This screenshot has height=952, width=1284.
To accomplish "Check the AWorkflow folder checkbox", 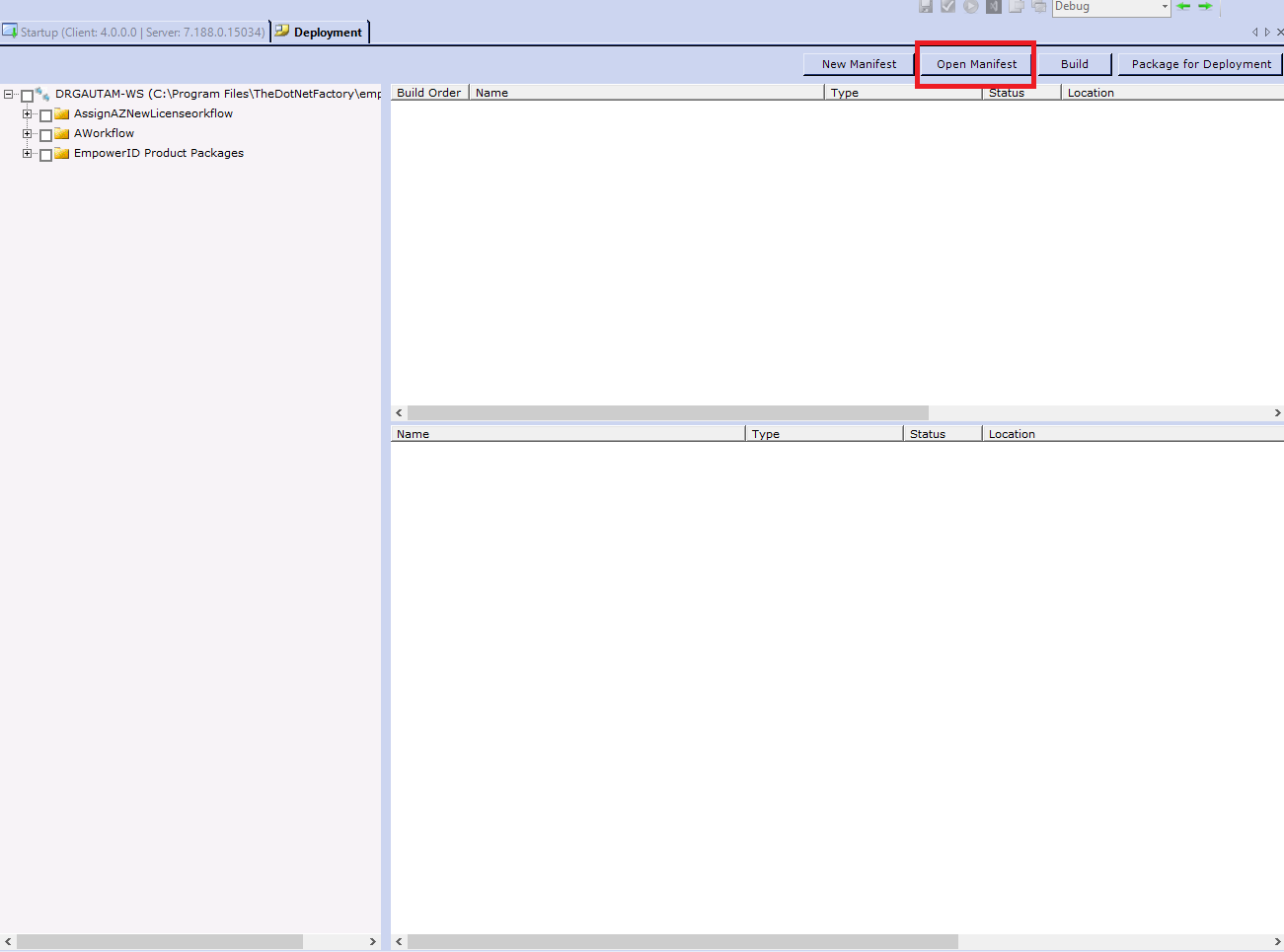I will (x=45, y=133).
